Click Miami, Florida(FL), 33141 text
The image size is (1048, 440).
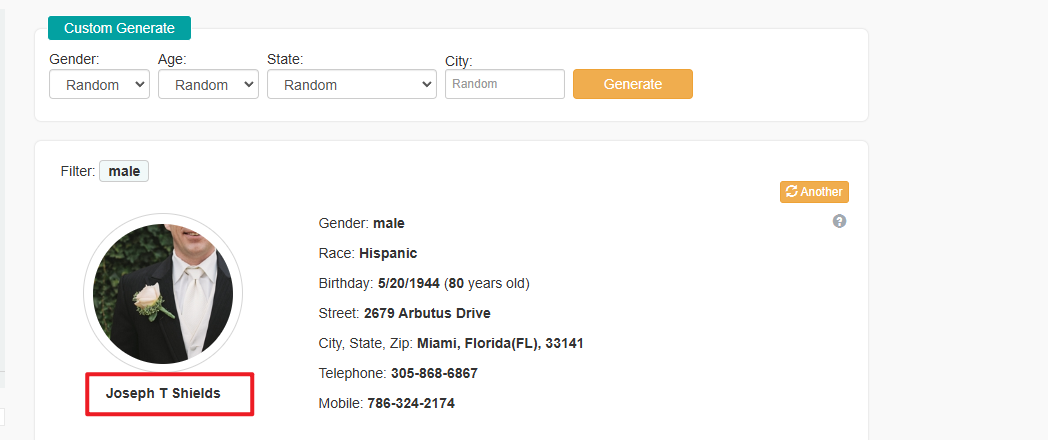click(500, 344)
